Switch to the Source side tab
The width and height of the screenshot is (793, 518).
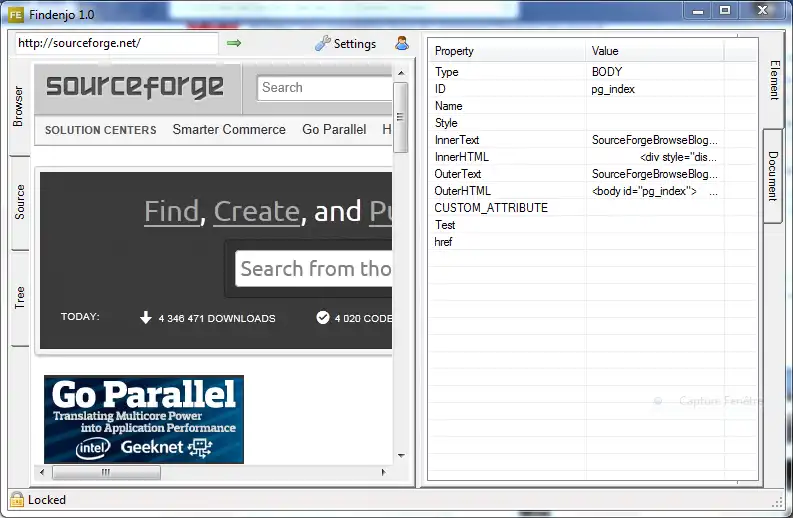tap(20, 202)
